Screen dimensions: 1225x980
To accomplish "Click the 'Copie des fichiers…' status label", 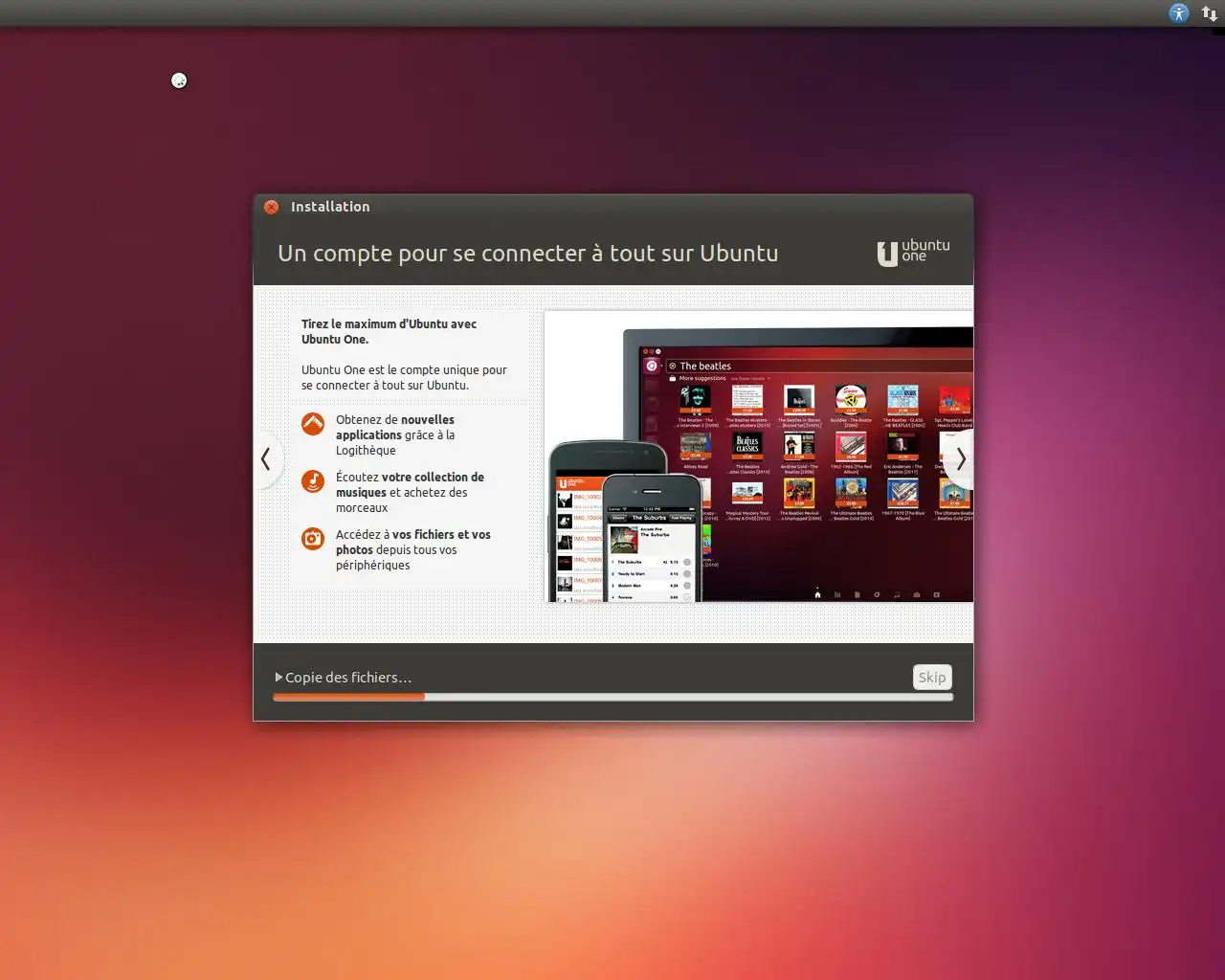I will [348, 678].
